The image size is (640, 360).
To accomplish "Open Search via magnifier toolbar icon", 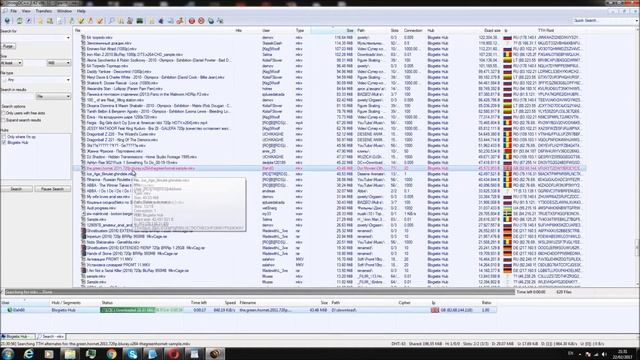I will click(111, 20).
